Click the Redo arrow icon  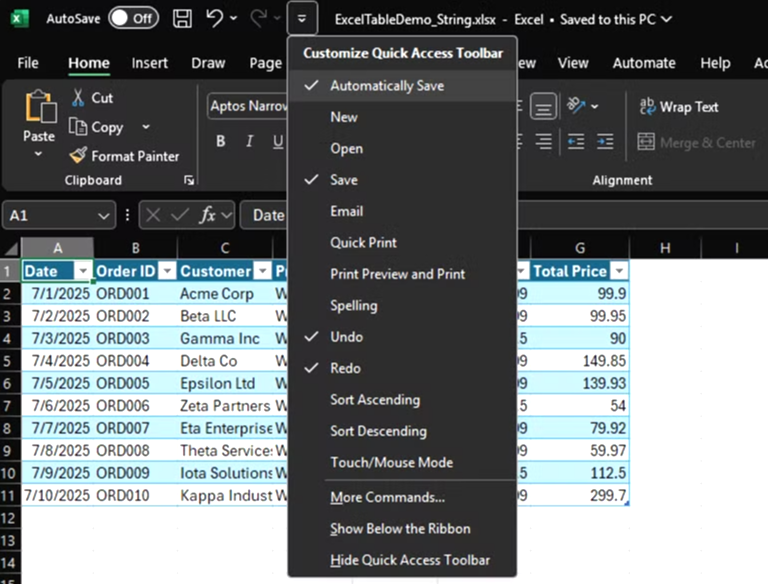258,18
